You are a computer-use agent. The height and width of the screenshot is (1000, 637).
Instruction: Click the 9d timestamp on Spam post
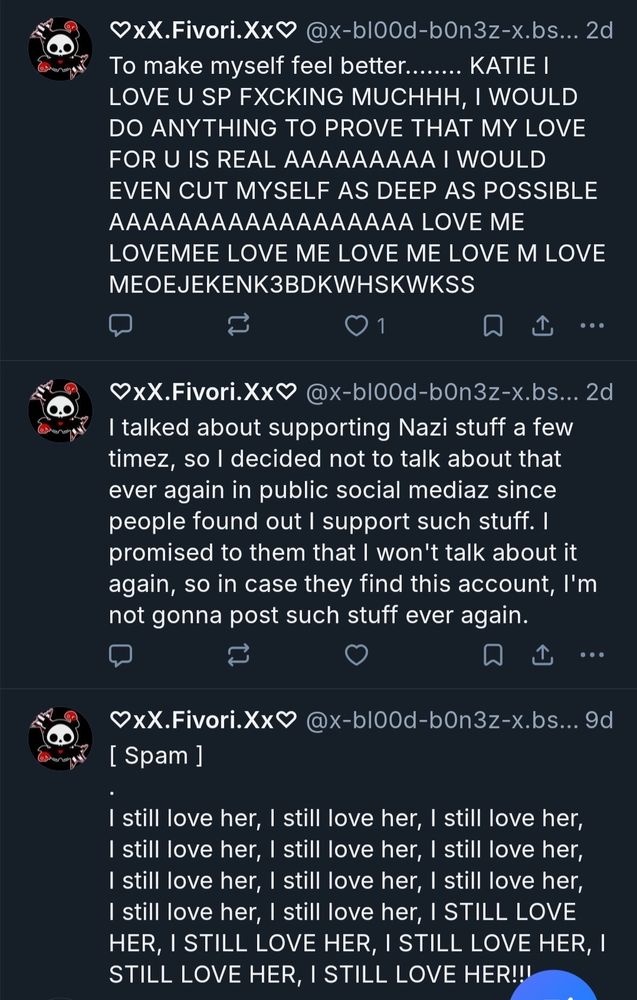coord(598,720)
